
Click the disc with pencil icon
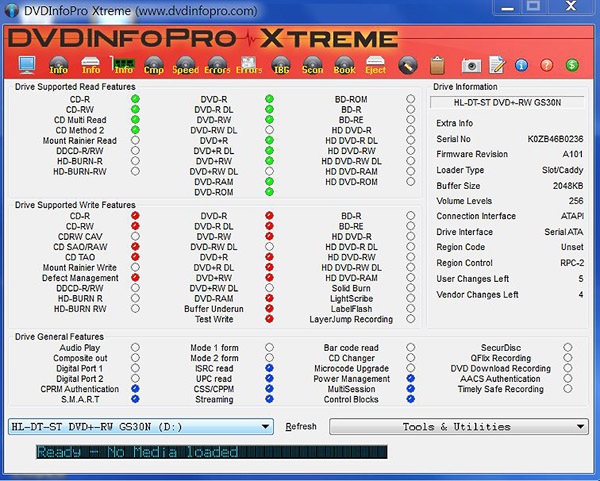[408, 65]
